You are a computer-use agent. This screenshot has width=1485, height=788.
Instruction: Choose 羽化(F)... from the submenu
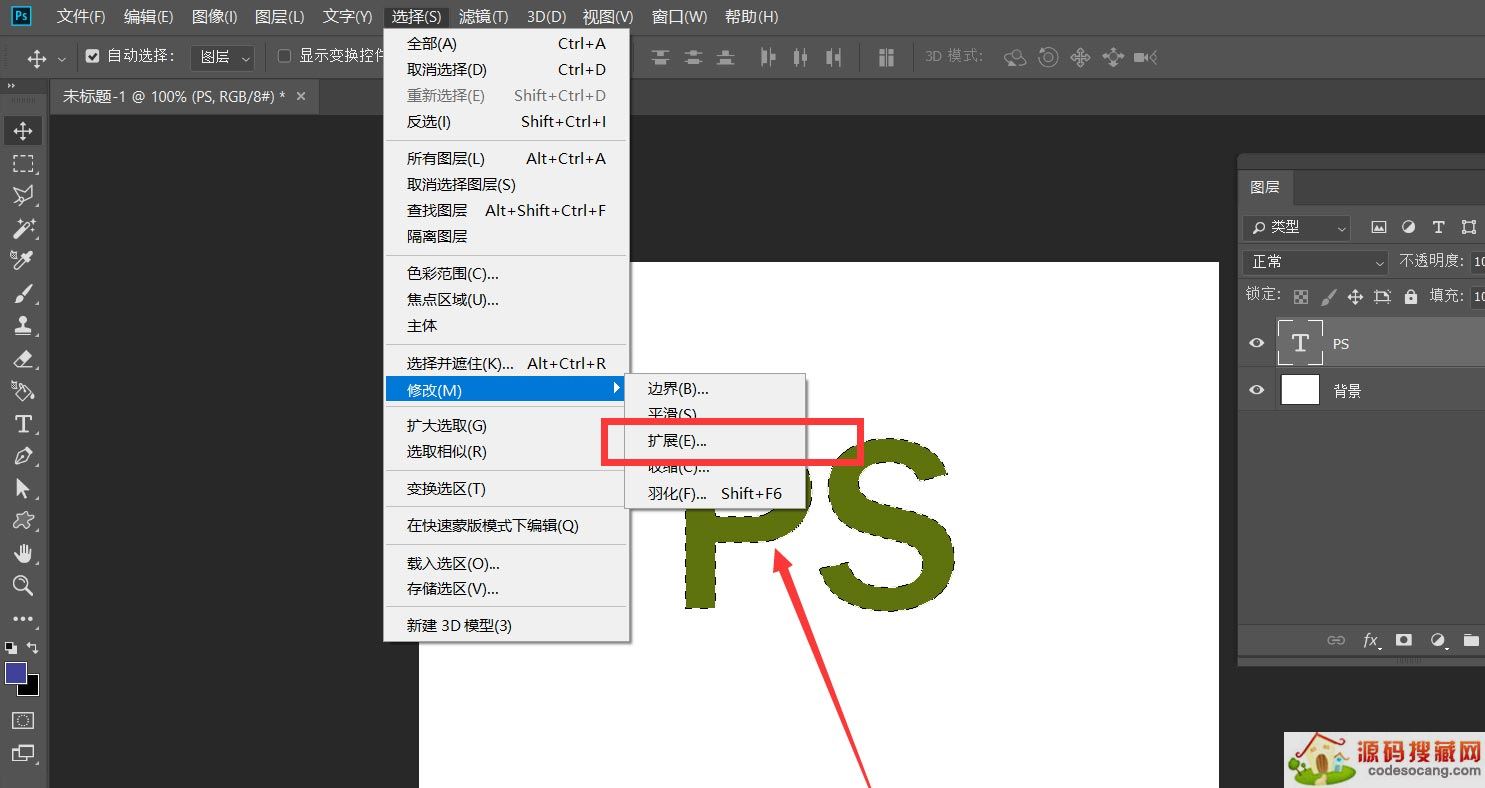click(x=715, y=493)
